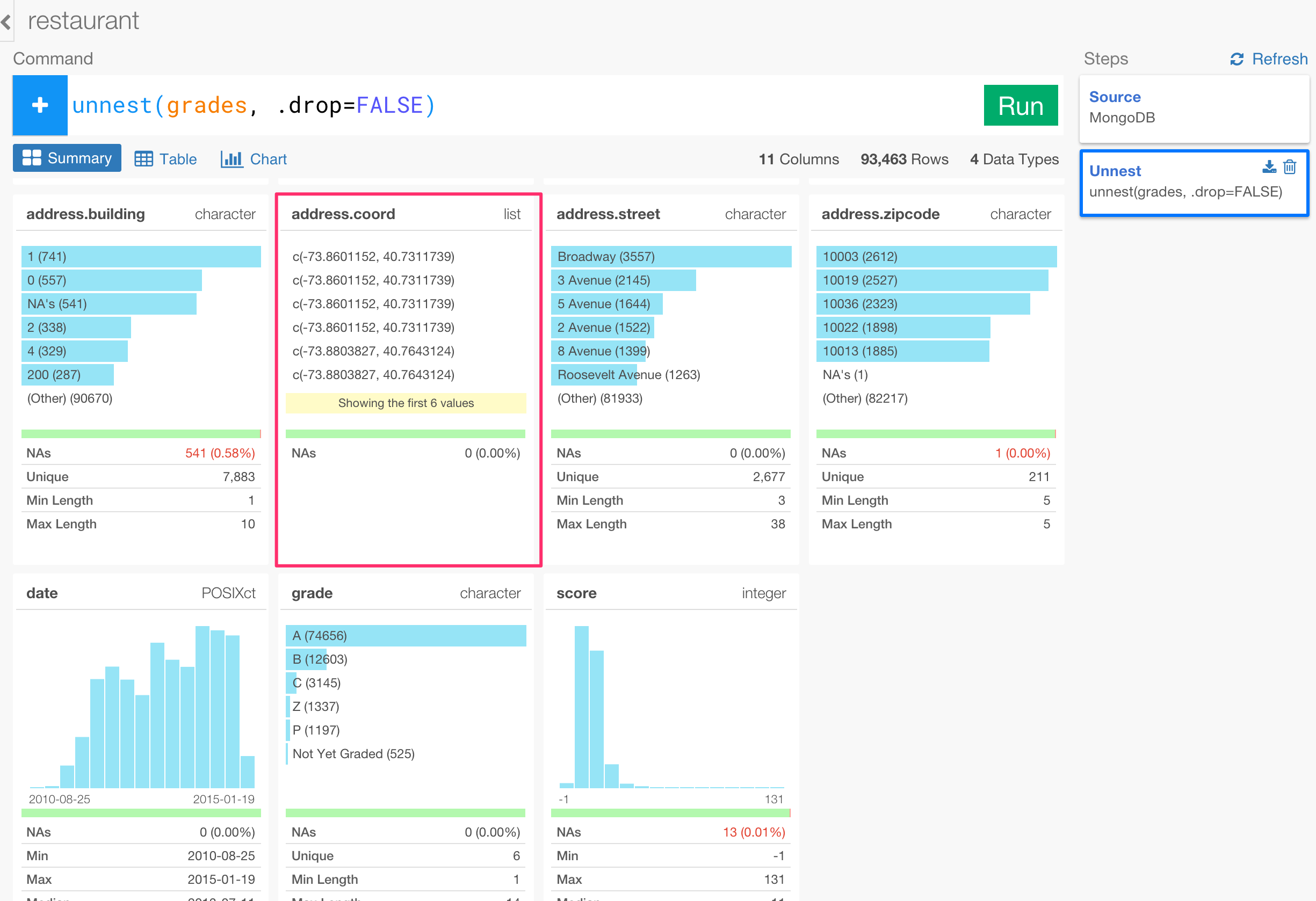Viewport: 1316px width, 901px height.
Task: Click (Other) (90670) in address.building
Action: 70,398
